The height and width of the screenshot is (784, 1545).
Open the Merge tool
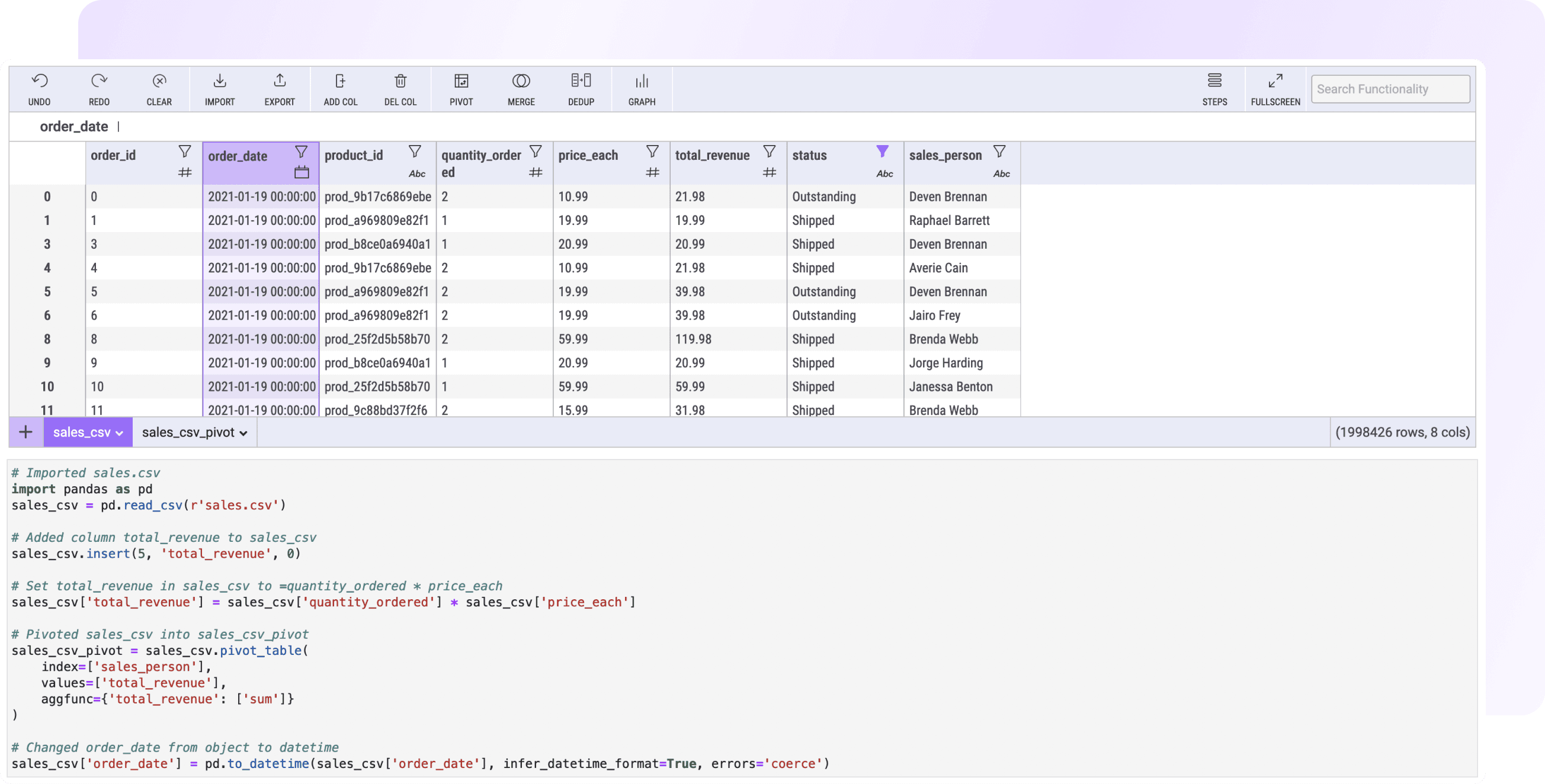tap(521, 88)
